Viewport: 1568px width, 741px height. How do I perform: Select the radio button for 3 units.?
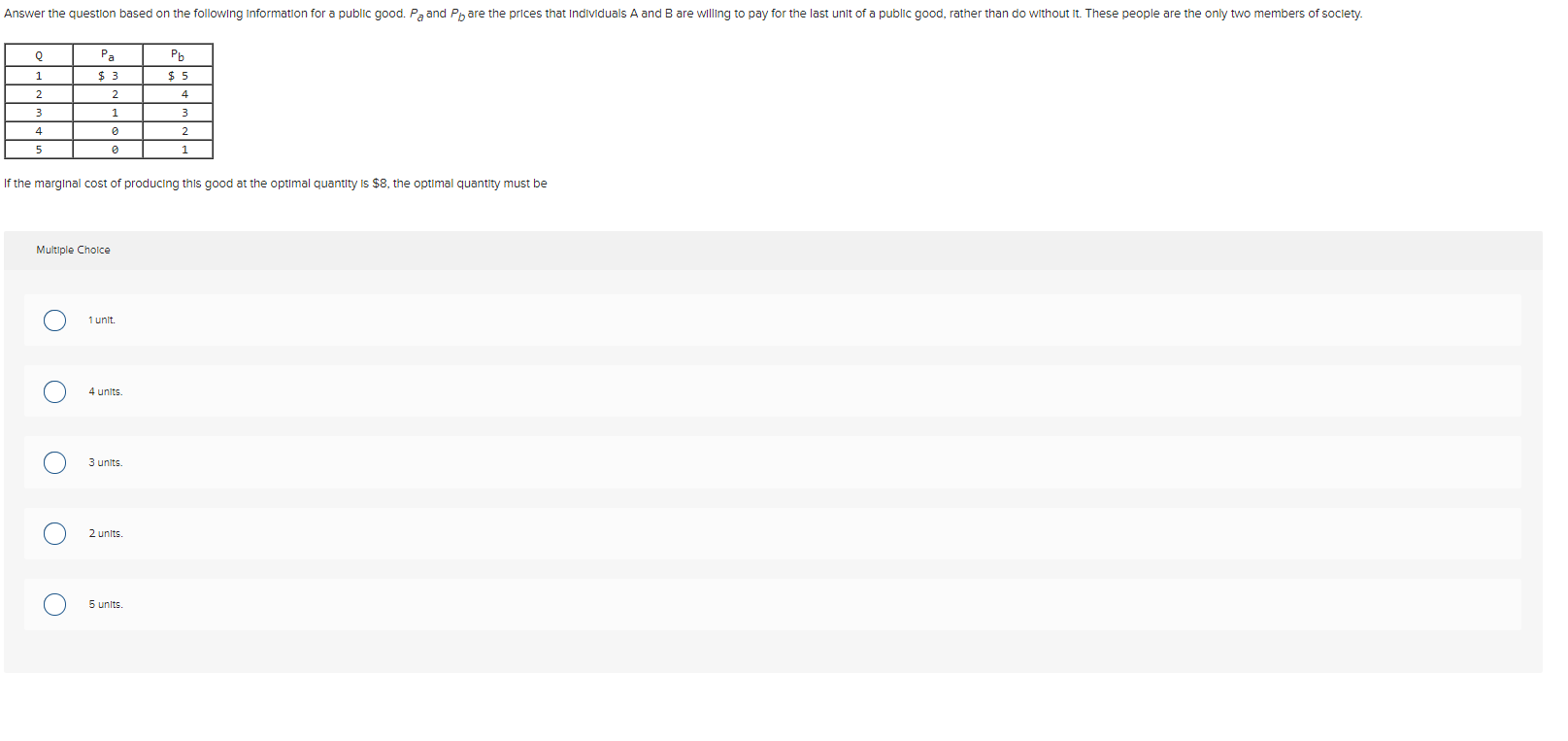click(x=54, y=462)
